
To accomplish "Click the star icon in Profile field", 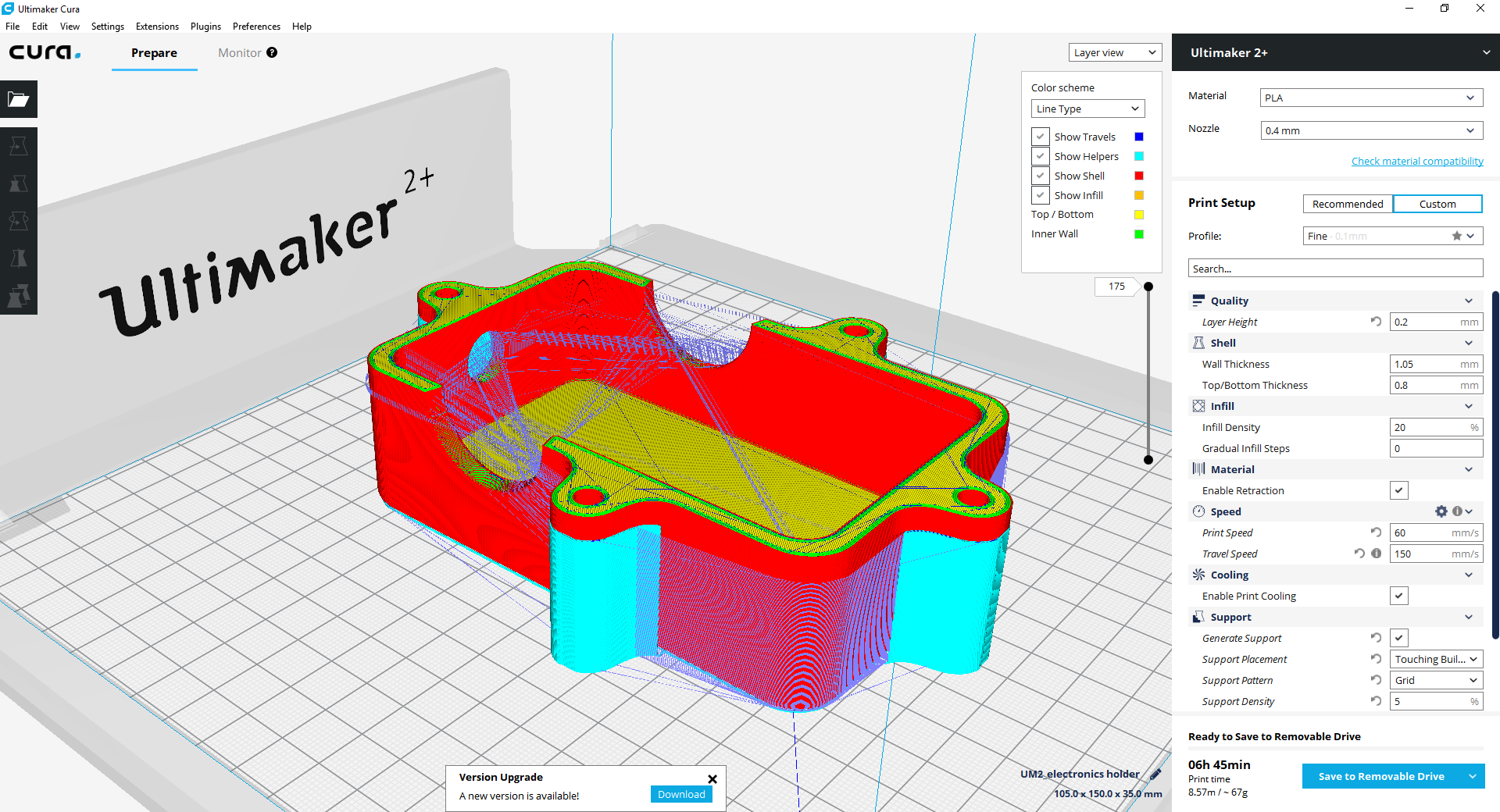I will 1457,236.
